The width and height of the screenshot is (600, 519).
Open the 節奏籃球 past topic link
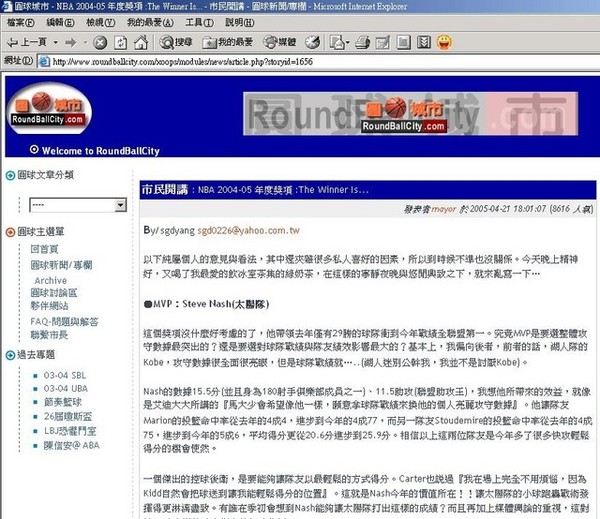[x=63, y=402]
